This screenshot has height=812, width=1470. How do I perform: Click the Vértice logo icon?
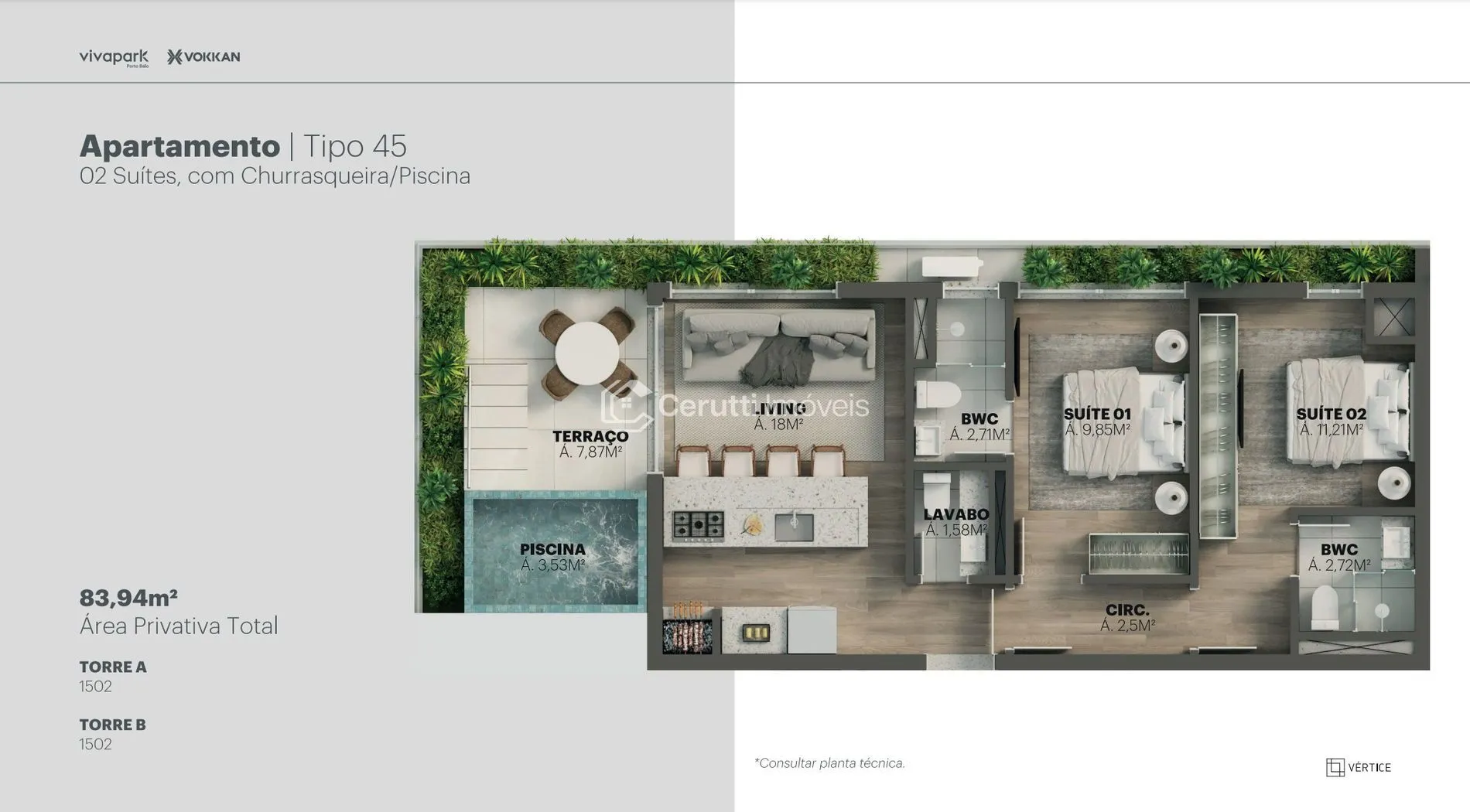pos(1335,767)
